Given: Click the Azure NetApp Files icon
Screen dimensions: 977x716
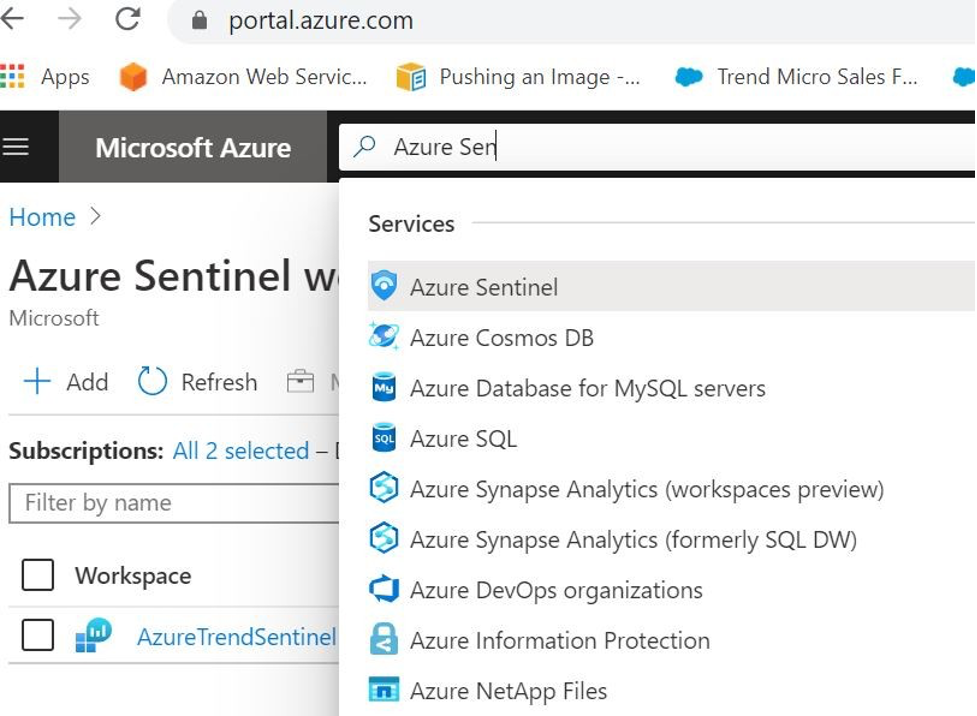Looking at the screenshot, I should tap(384, 690).
